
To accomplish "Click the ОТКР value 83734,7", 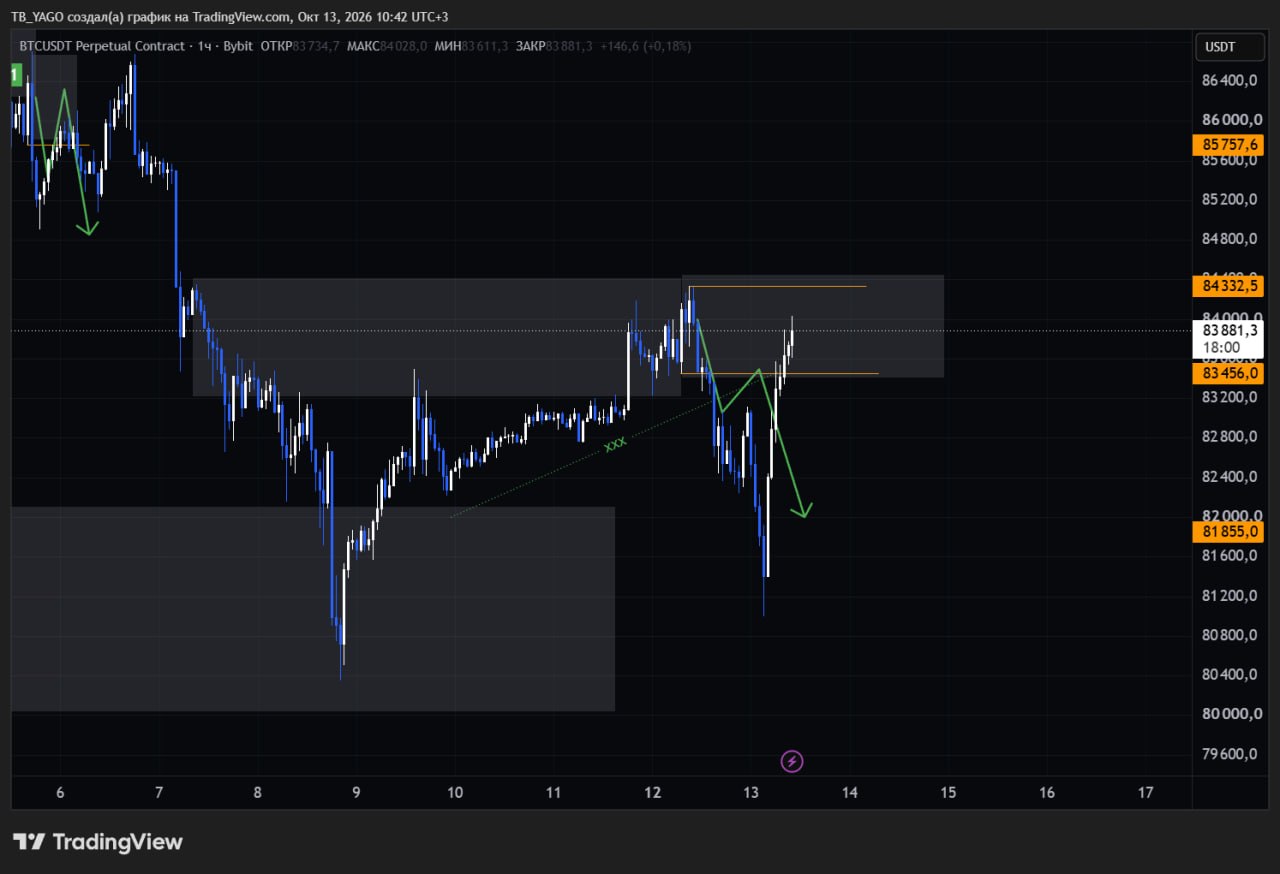I will [316, 46].
